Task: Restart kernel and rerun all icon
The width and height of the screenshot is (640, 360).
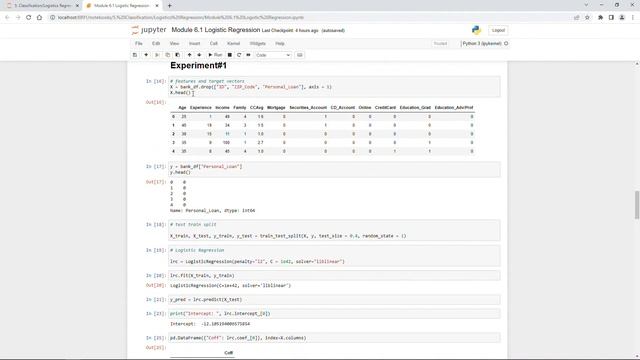Action: (x=248, y=55)
